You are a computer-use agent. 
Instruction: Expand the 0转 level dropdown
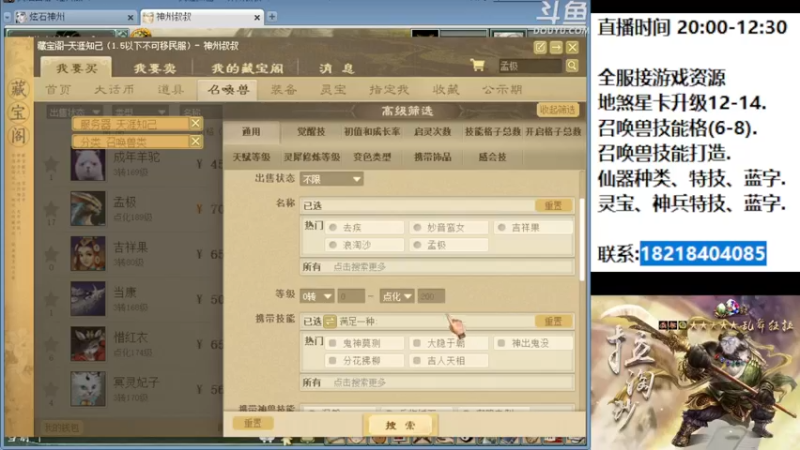click(x=317, y=296)
